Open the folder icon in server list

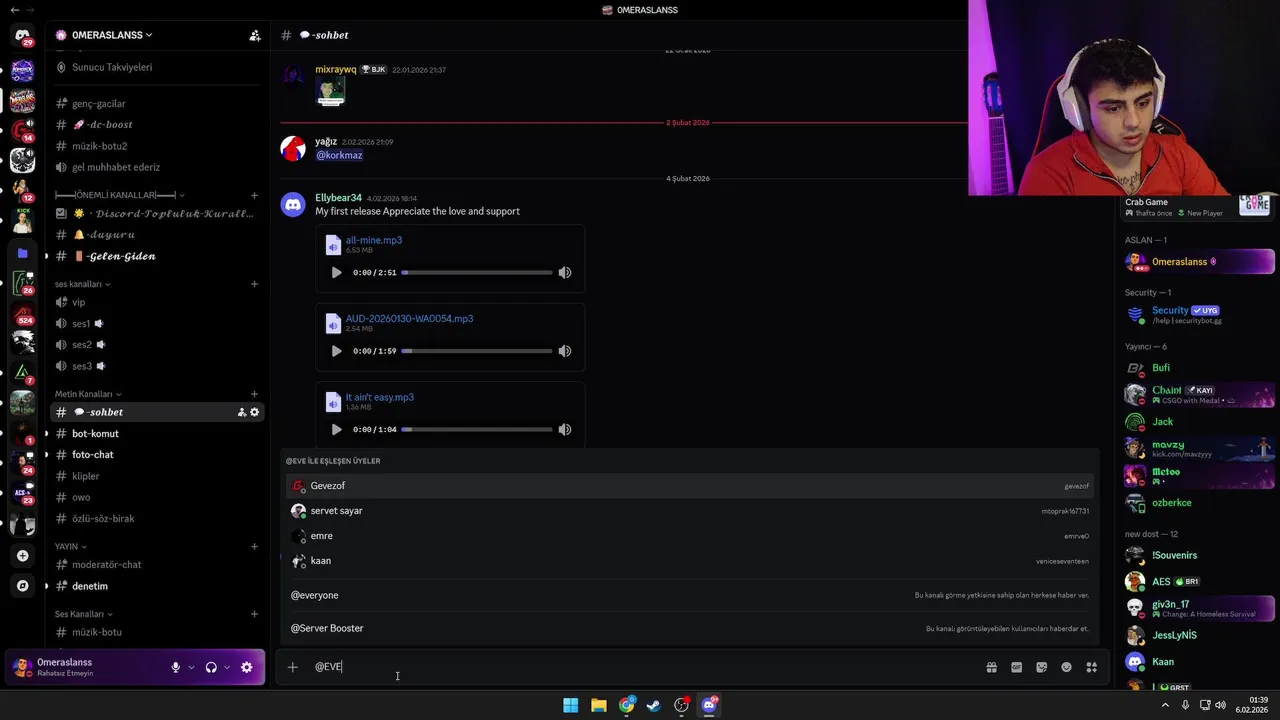tap(22, 253)
